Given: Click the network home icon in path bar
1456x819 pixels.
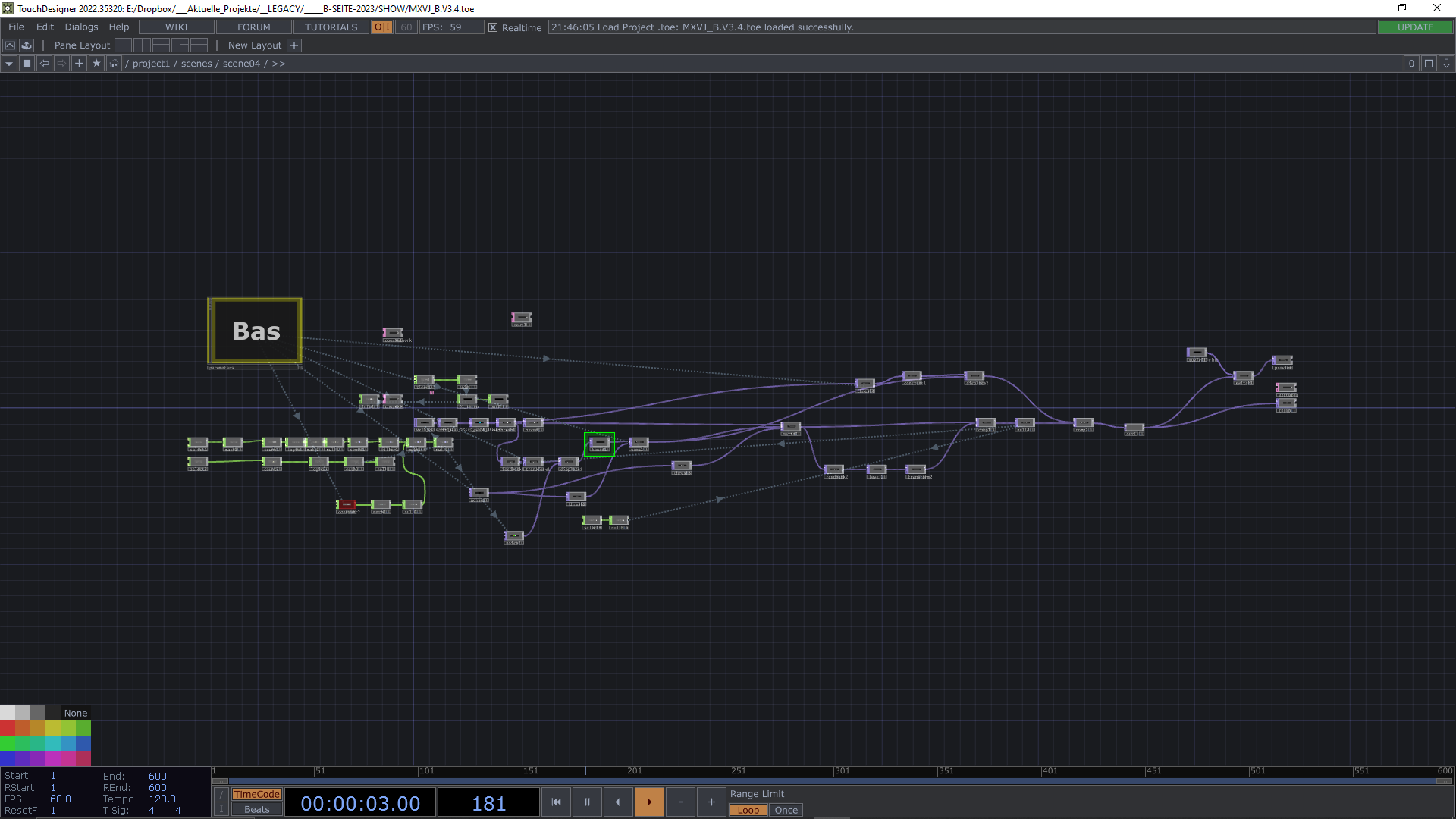Looking at the screenshot, I should 114,64.
